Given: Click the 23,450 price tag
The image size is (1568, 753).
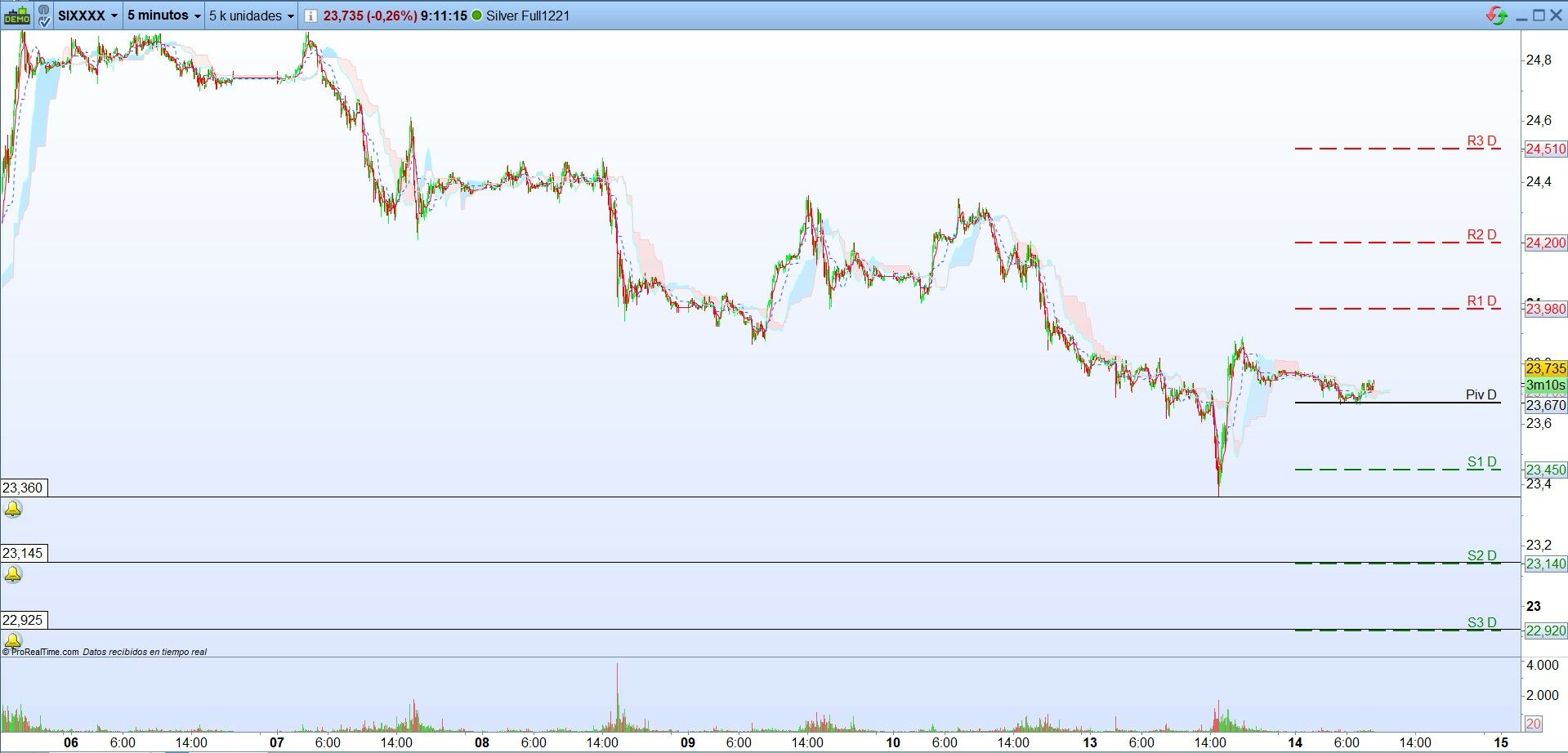Looking at the screenshot, I should [x=1546, y=470].
